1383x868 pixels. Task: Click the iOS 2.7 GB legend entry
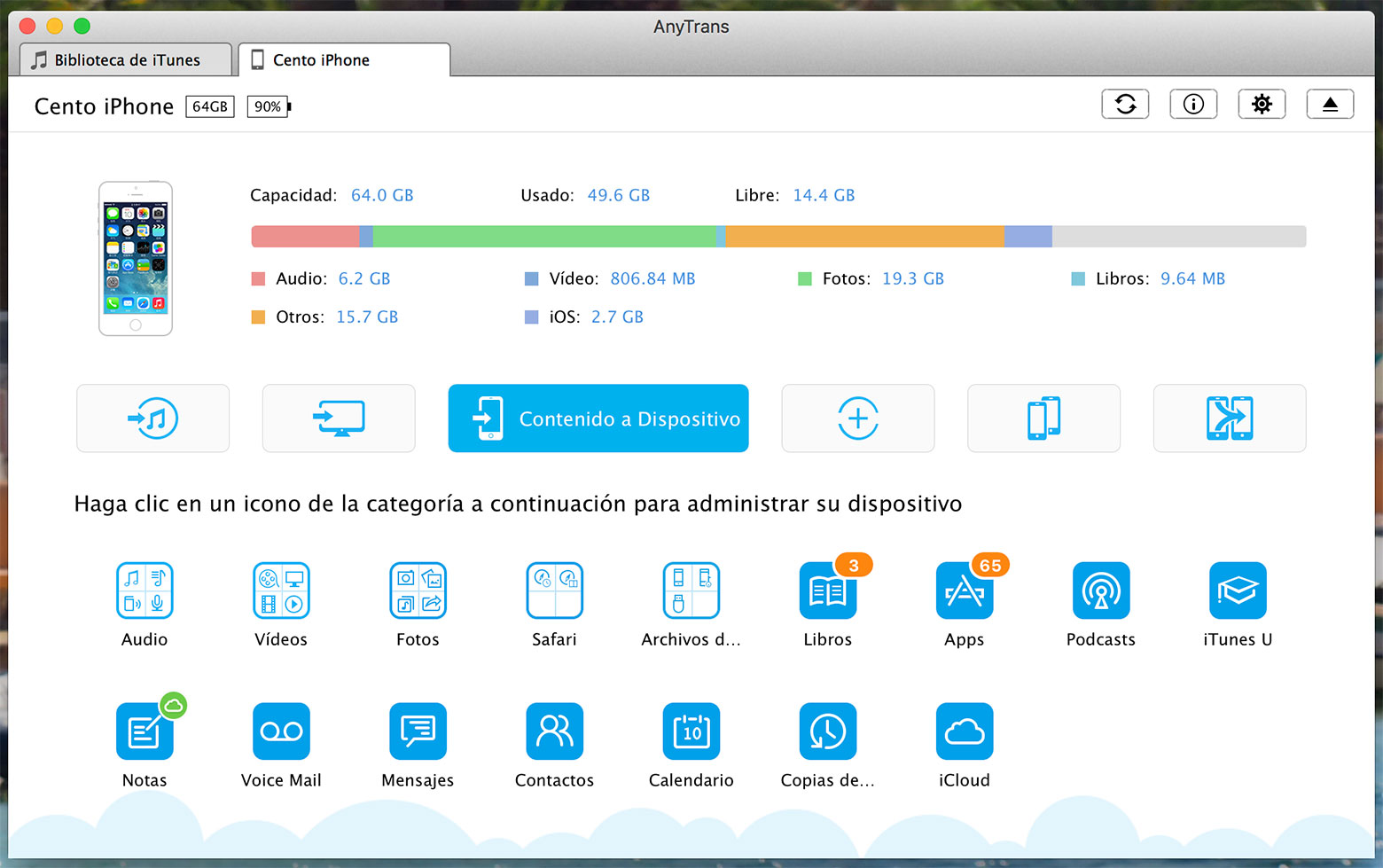tap(584, 317)
